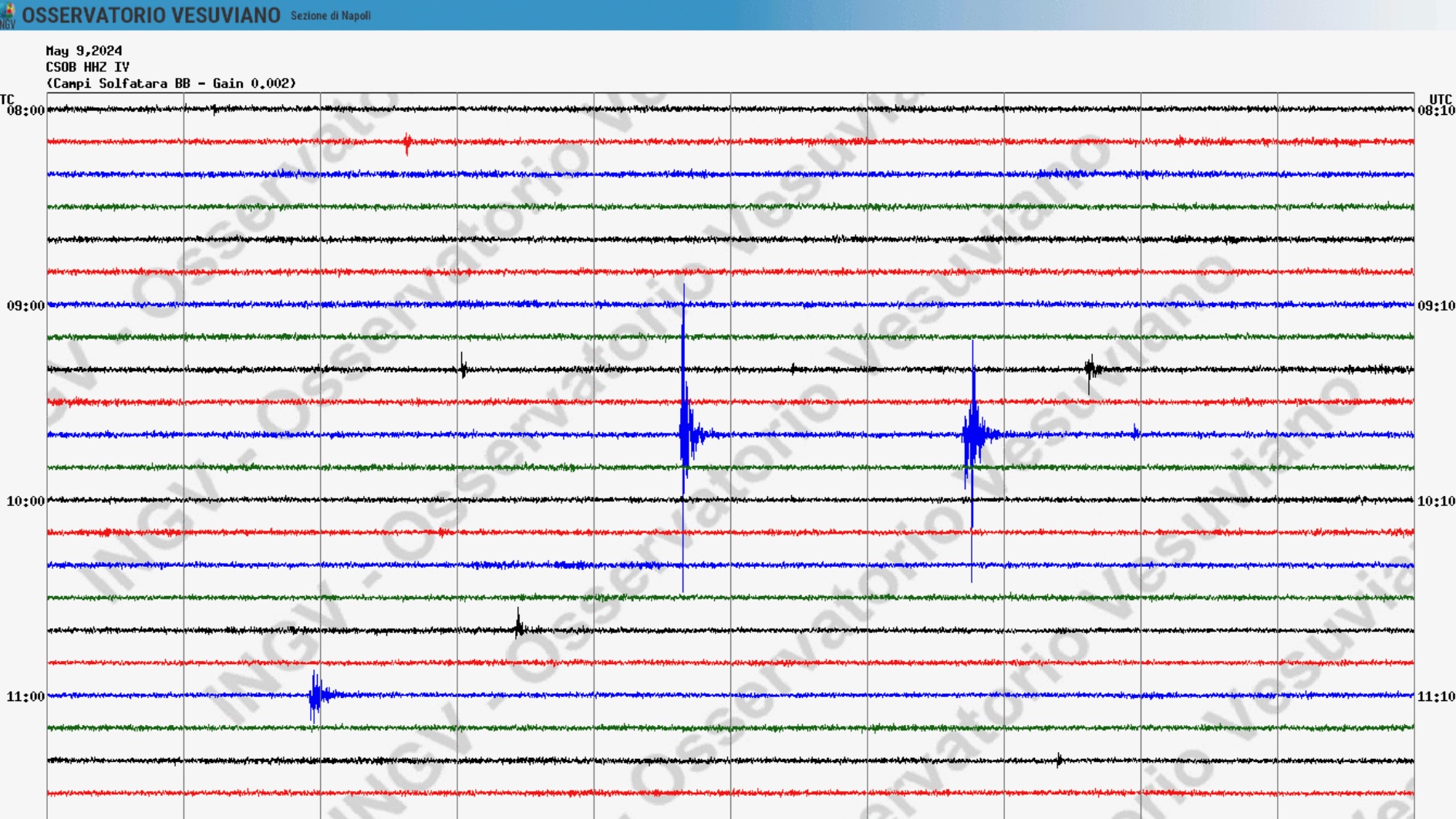Click the 08:00 time label on left axis
The width and height of the screenshot is (1456, 819).
pos(25,111)
